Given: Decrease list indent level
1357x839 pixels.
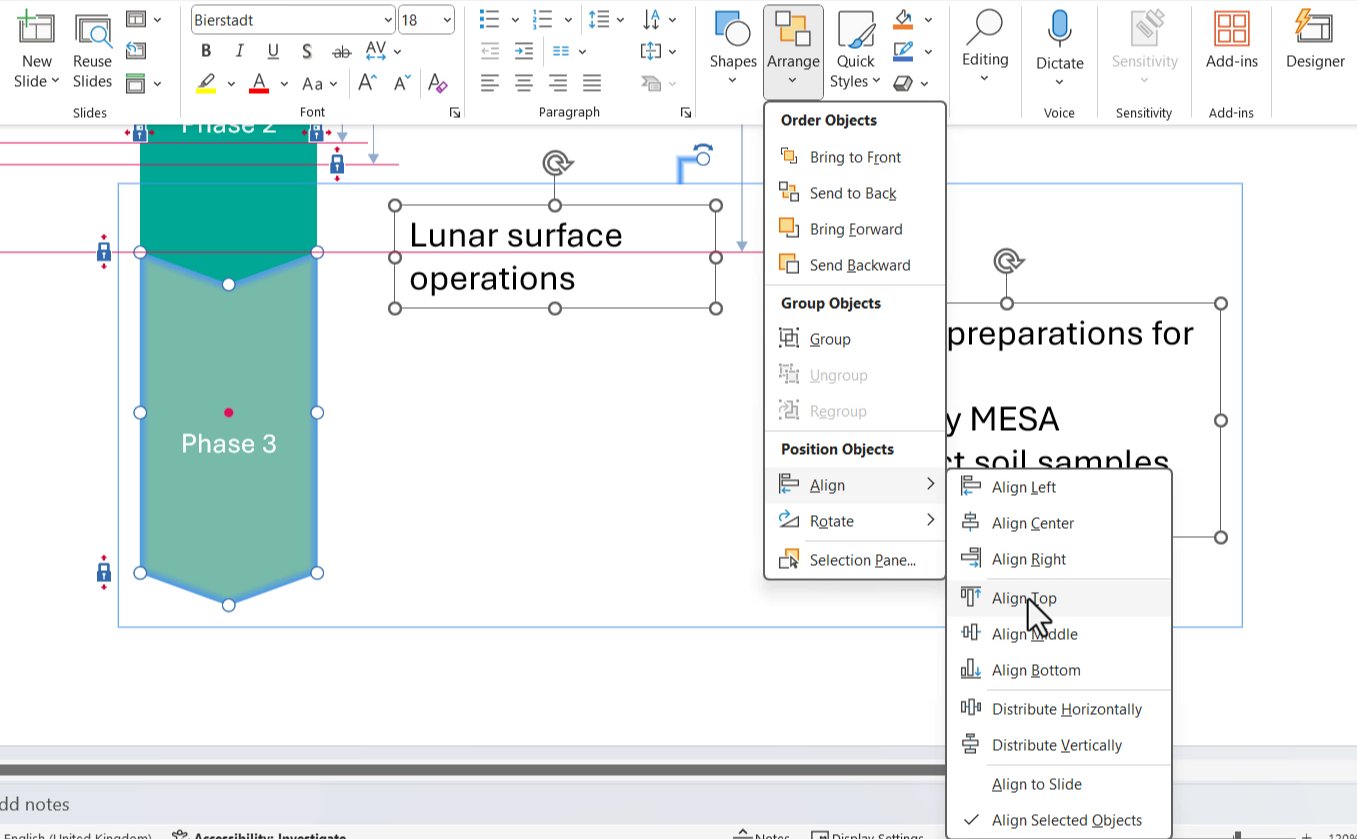Looking at the screenshot, I should pyautogui.click(x=489, y=51).
